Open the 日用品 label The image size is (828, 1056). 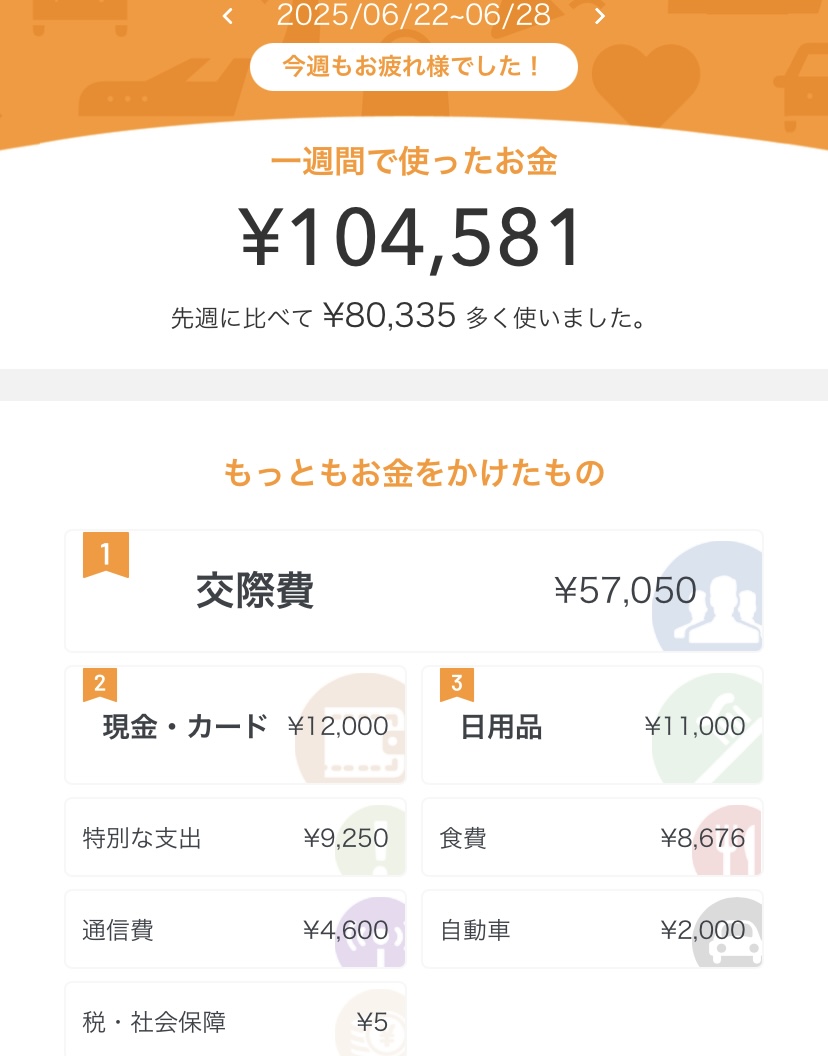pyautogui.click(x=501, y=727)
